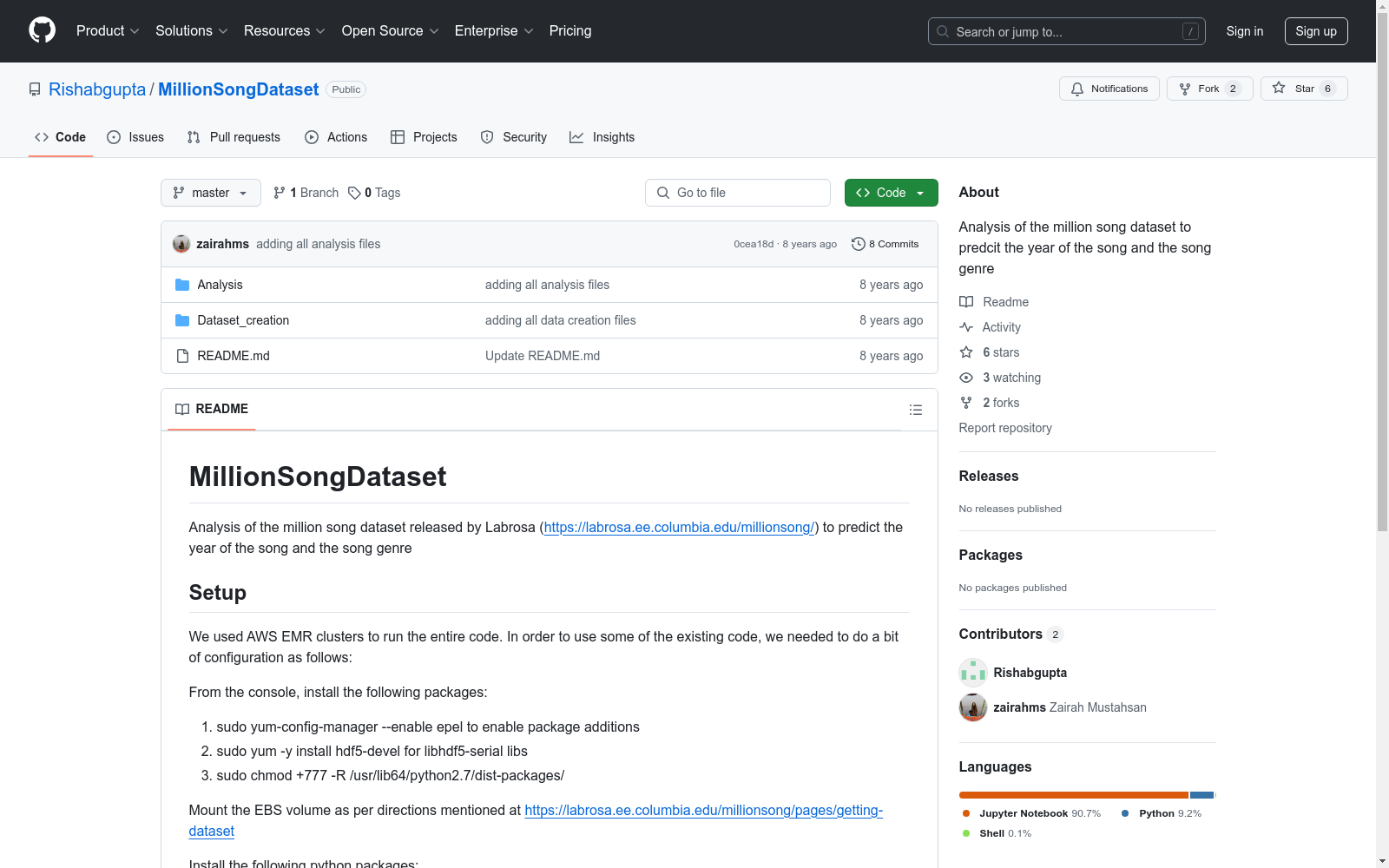This screenshot has height=868, width=1389.
Task: Click the Shell 0.1% language link
Action: coord(997,833)
